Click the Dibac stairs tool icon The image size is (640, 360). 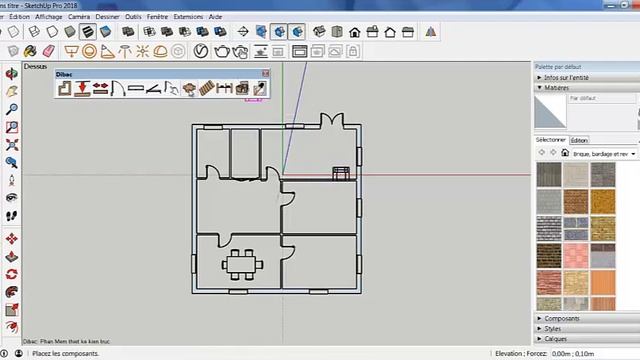[207, 88]
